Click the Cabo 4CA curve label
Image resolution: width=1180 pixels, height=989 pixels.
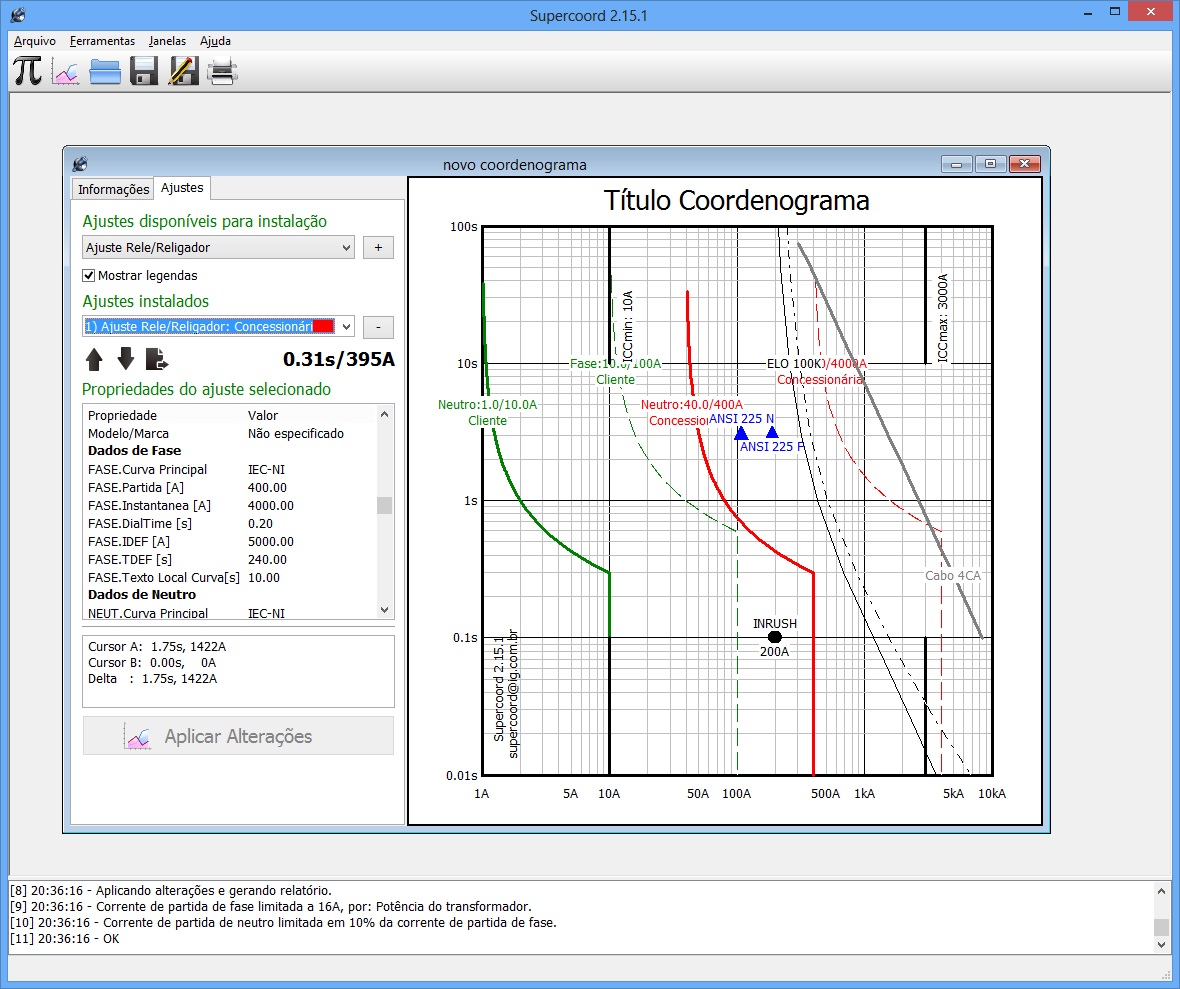click(x=953, y=576)
